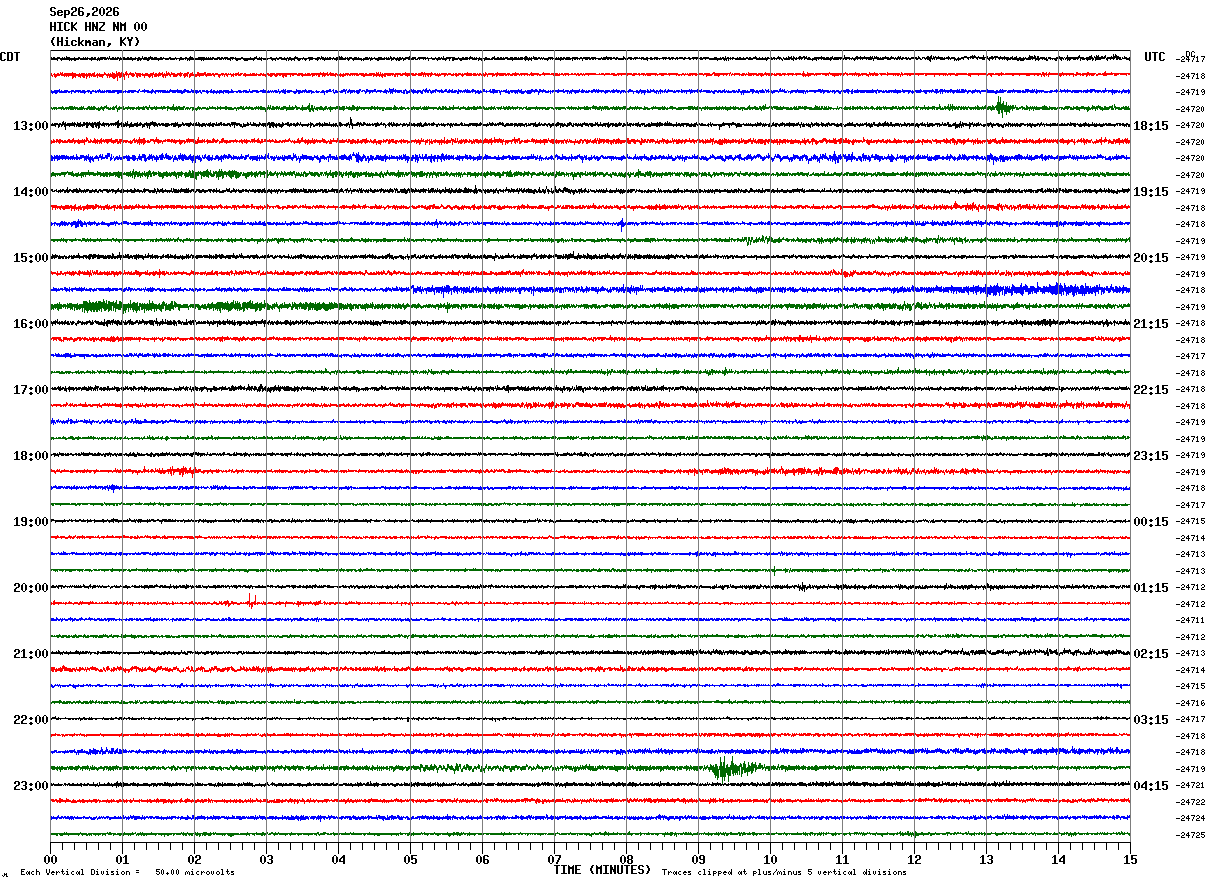
Task: Click the 15 minute axis tick label
Action: coord(1130,859)
